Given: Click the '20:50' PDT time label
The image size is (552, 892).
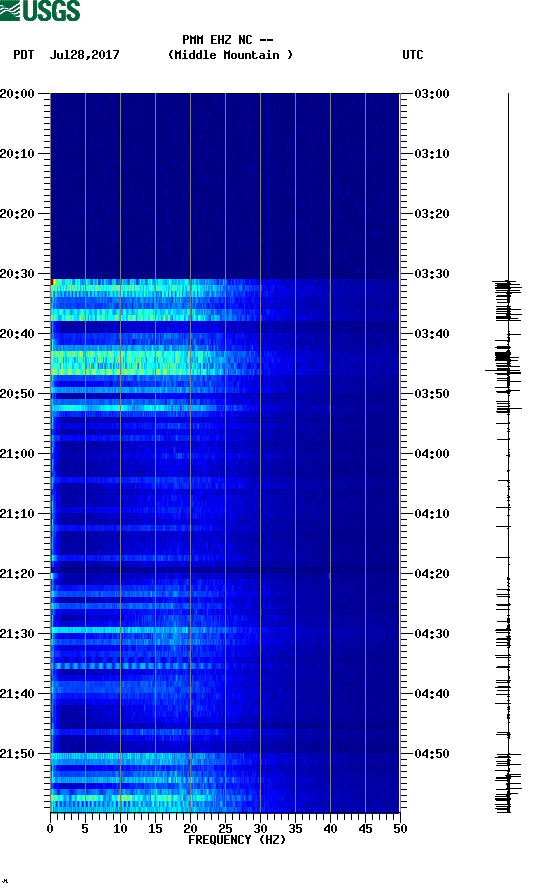Looking at the screenshot, I should 17,394.
